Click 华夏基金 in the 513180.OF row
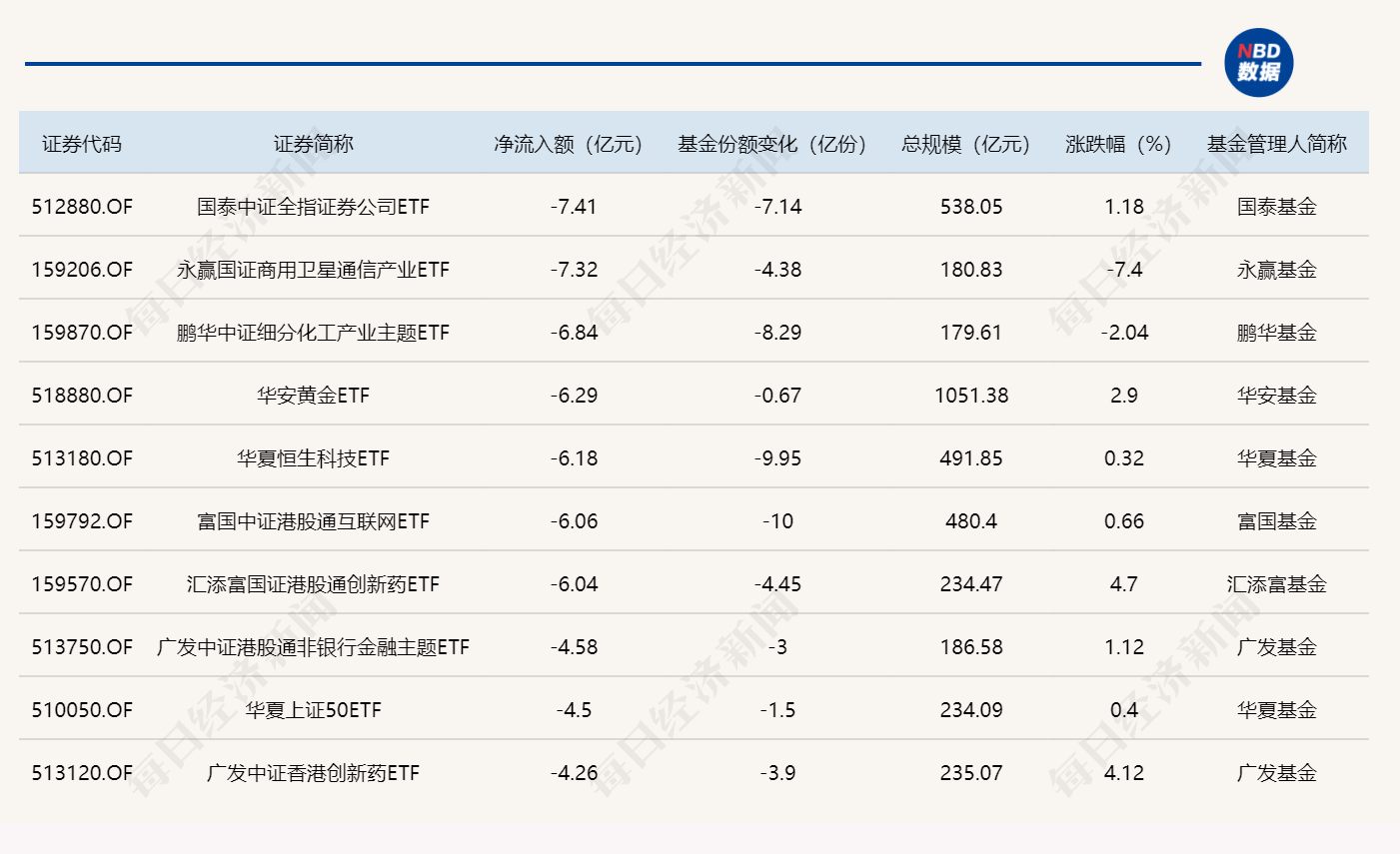1400x854 pixels. point(1277,458)
